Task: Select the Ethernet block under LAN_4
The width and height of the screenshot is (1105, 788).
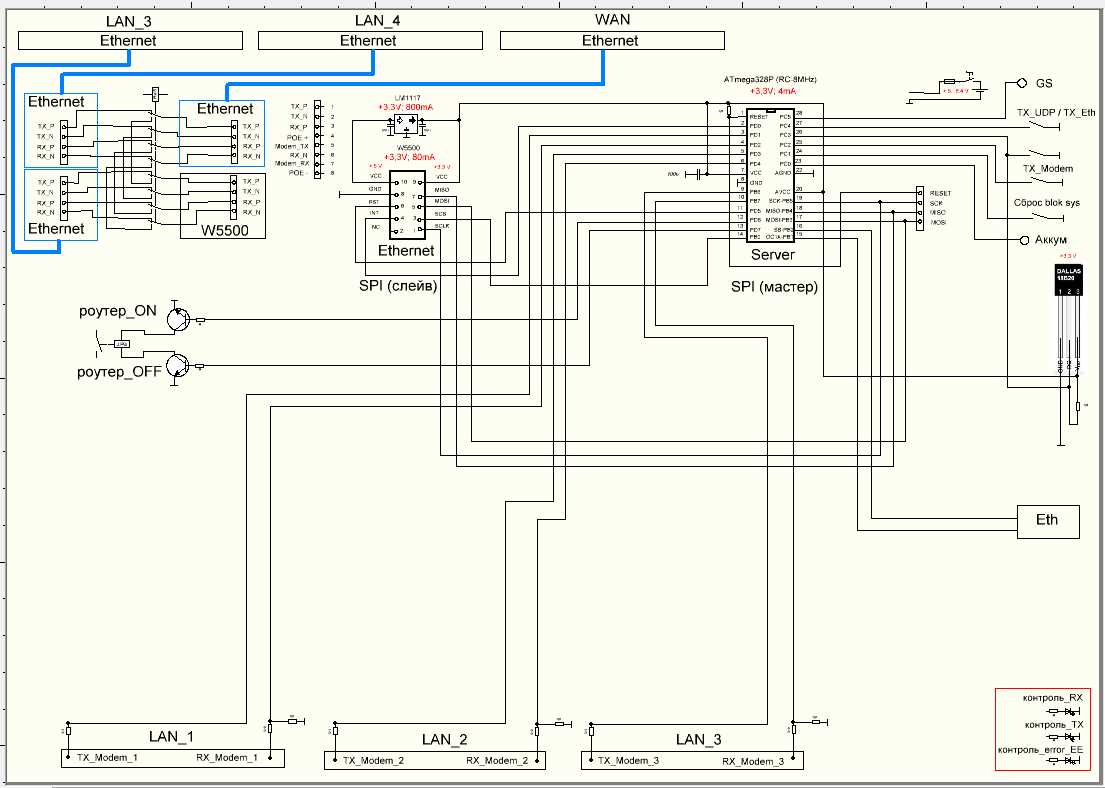Action: (x=367, y=40)
